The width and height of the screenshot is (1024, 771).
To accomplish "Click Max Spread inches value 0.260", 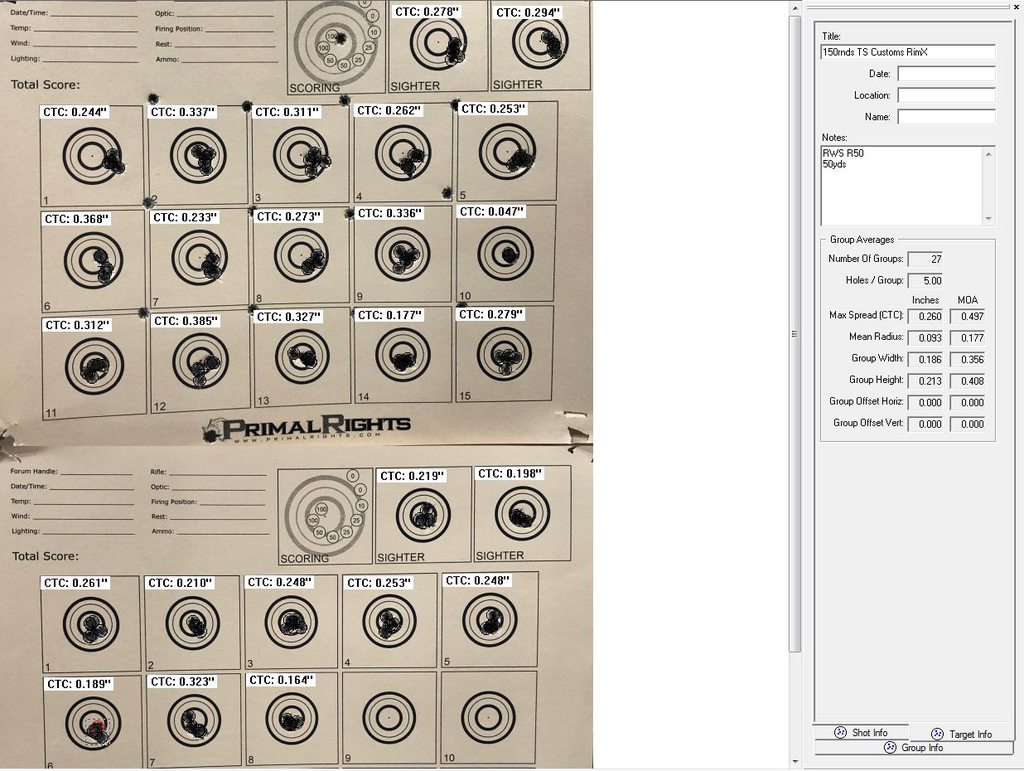I will [925, 317].
